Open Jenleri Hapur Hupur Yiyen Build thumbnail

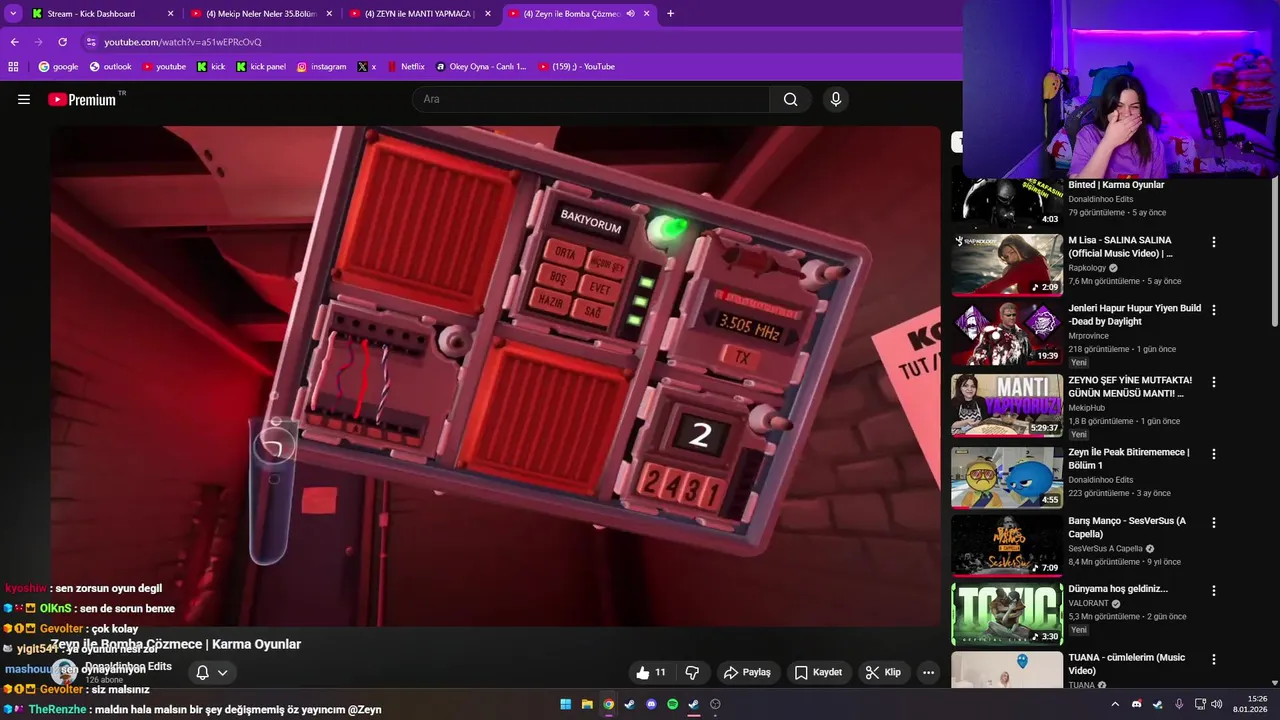pyautogui.click(x=1007, y=334)
